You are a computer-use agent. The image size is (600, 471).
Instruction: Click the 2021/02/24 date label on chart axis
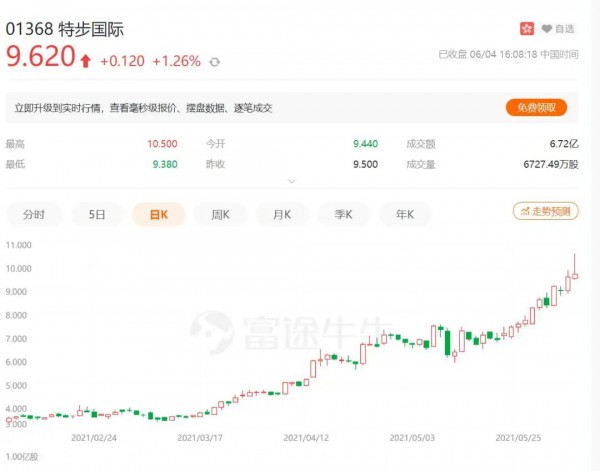coord(94,438)
